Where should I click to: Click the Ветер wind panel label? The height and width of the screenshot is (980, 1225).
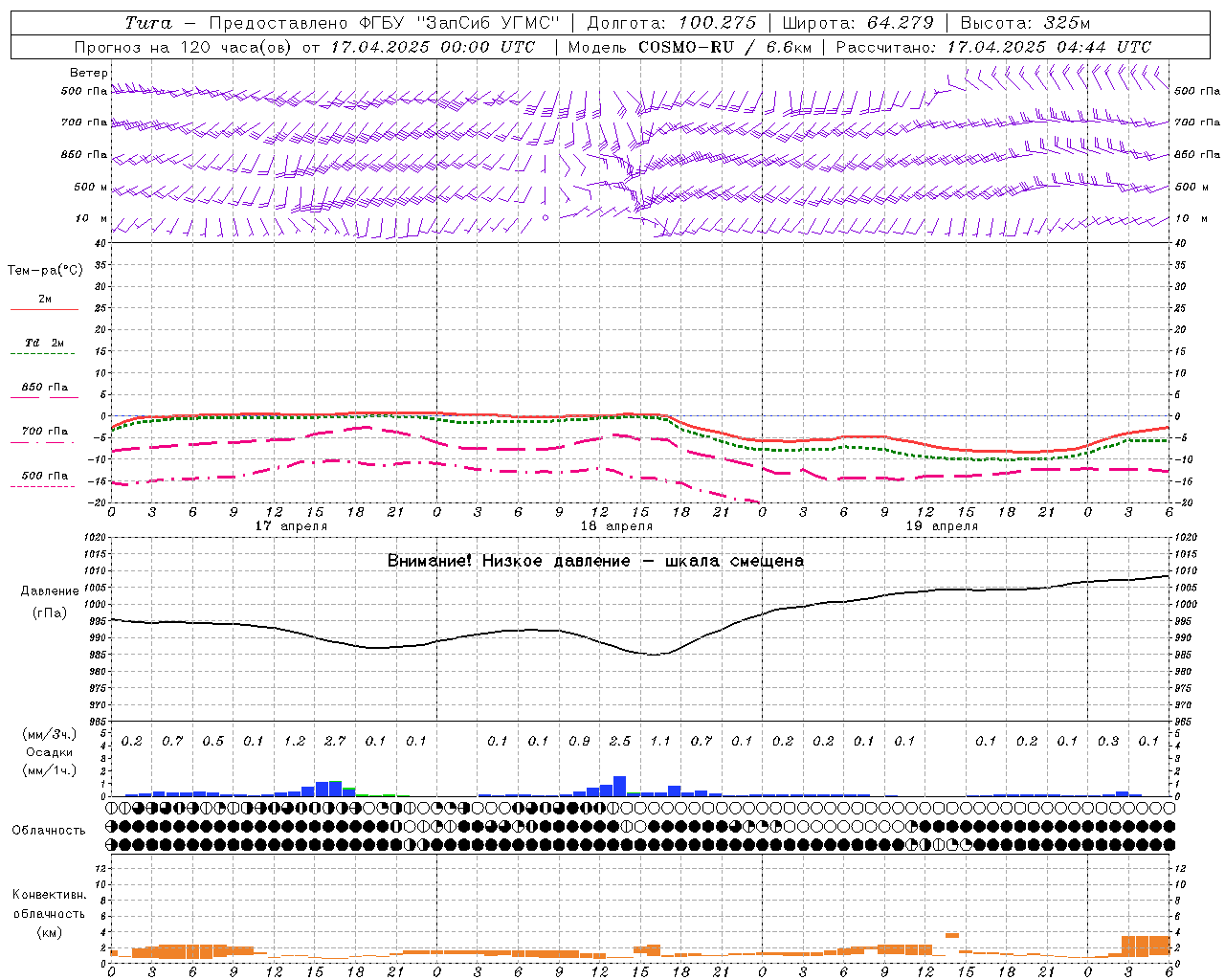pyautogui.click(x=89, y=73)
